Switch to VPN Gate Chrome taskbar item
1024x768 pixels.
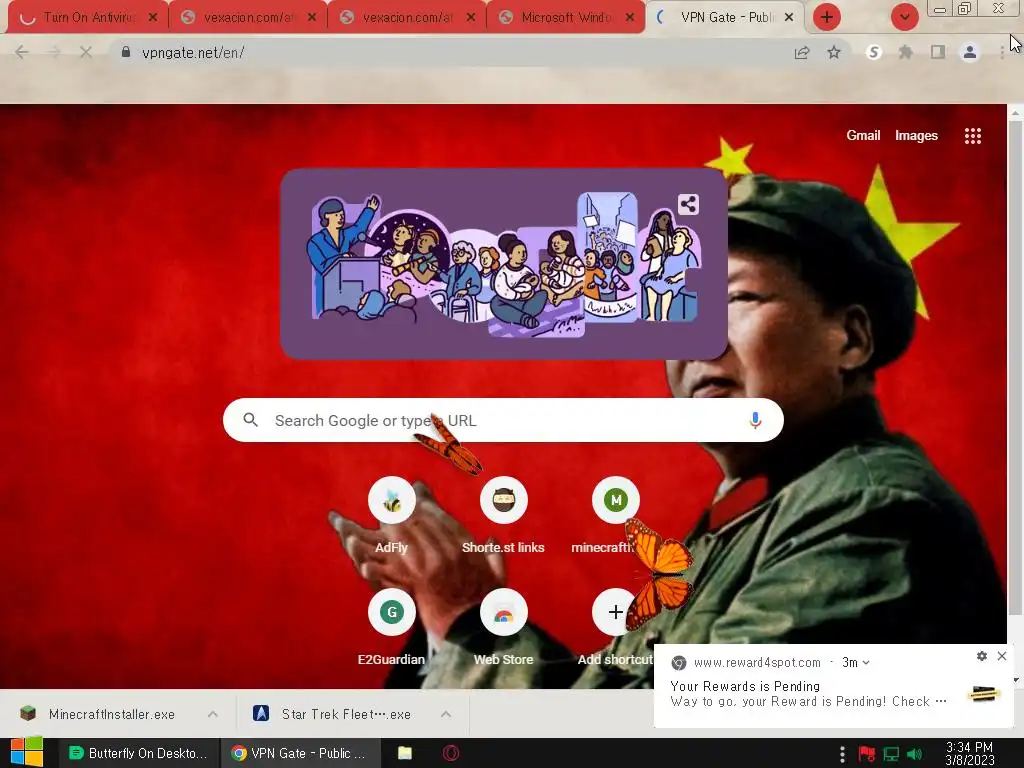click(299, 753)
